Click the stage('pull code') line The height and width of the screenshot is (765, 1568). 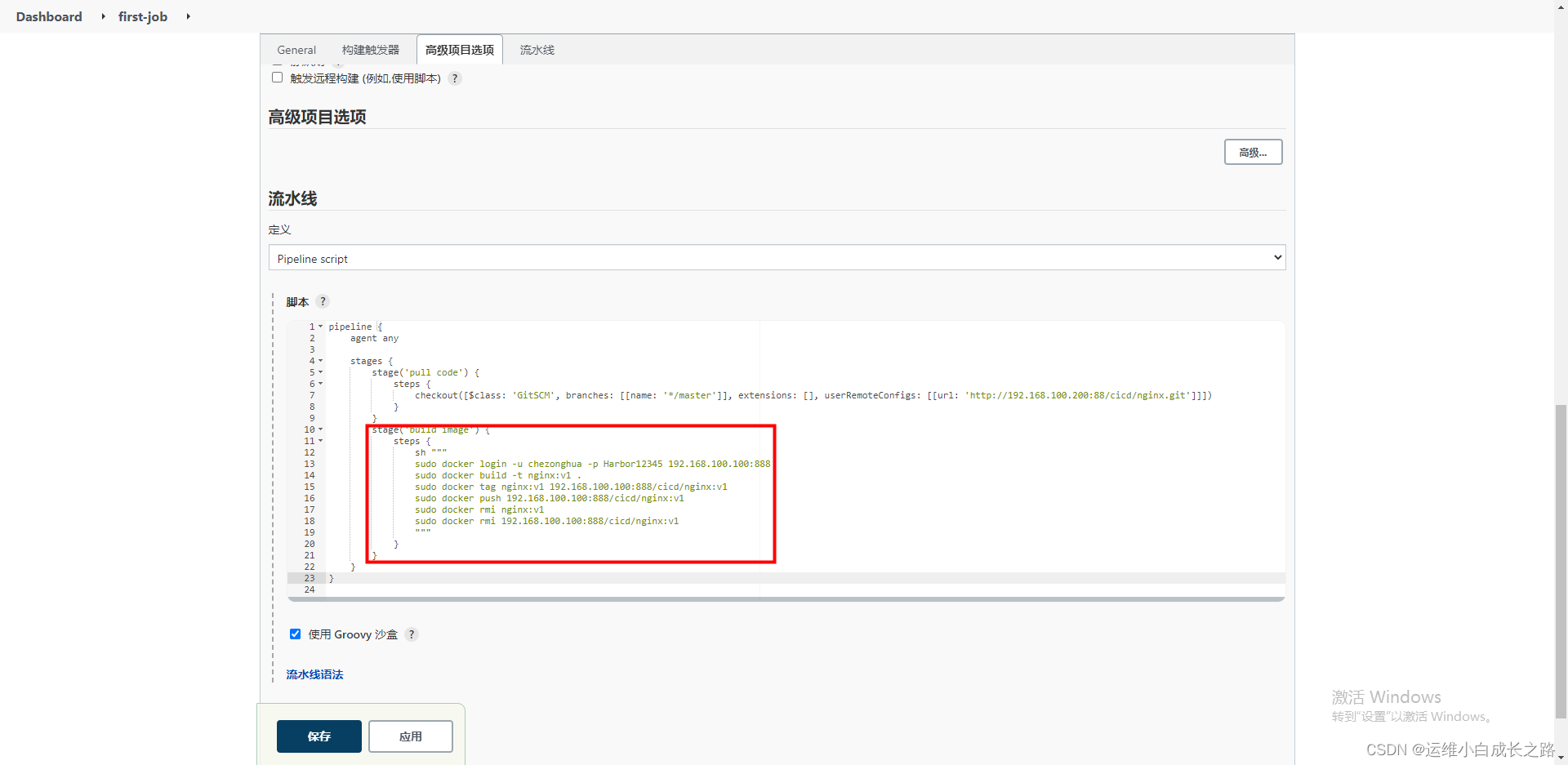426,372
